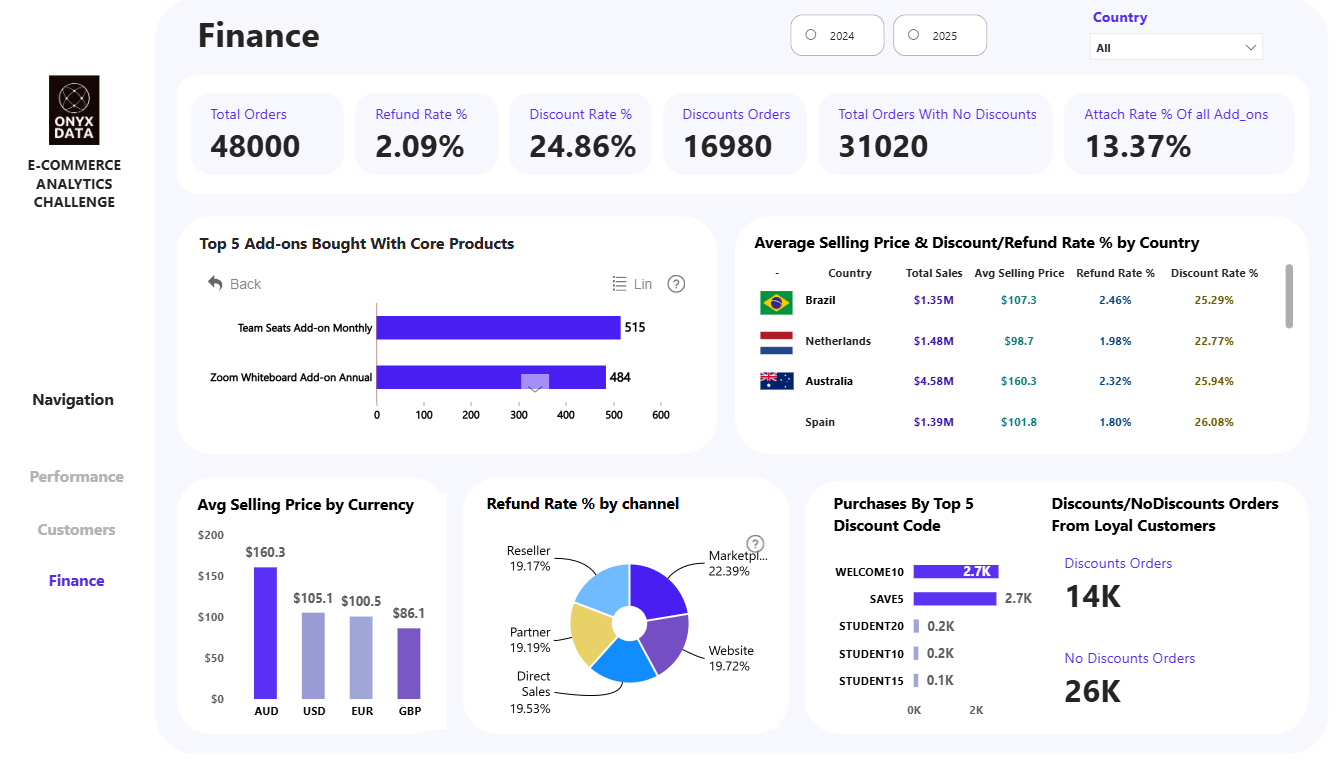Click Spain's total sales $1.39M
Image resolution: width=1341 pixels, height=760 pixels.
(934, 422)
